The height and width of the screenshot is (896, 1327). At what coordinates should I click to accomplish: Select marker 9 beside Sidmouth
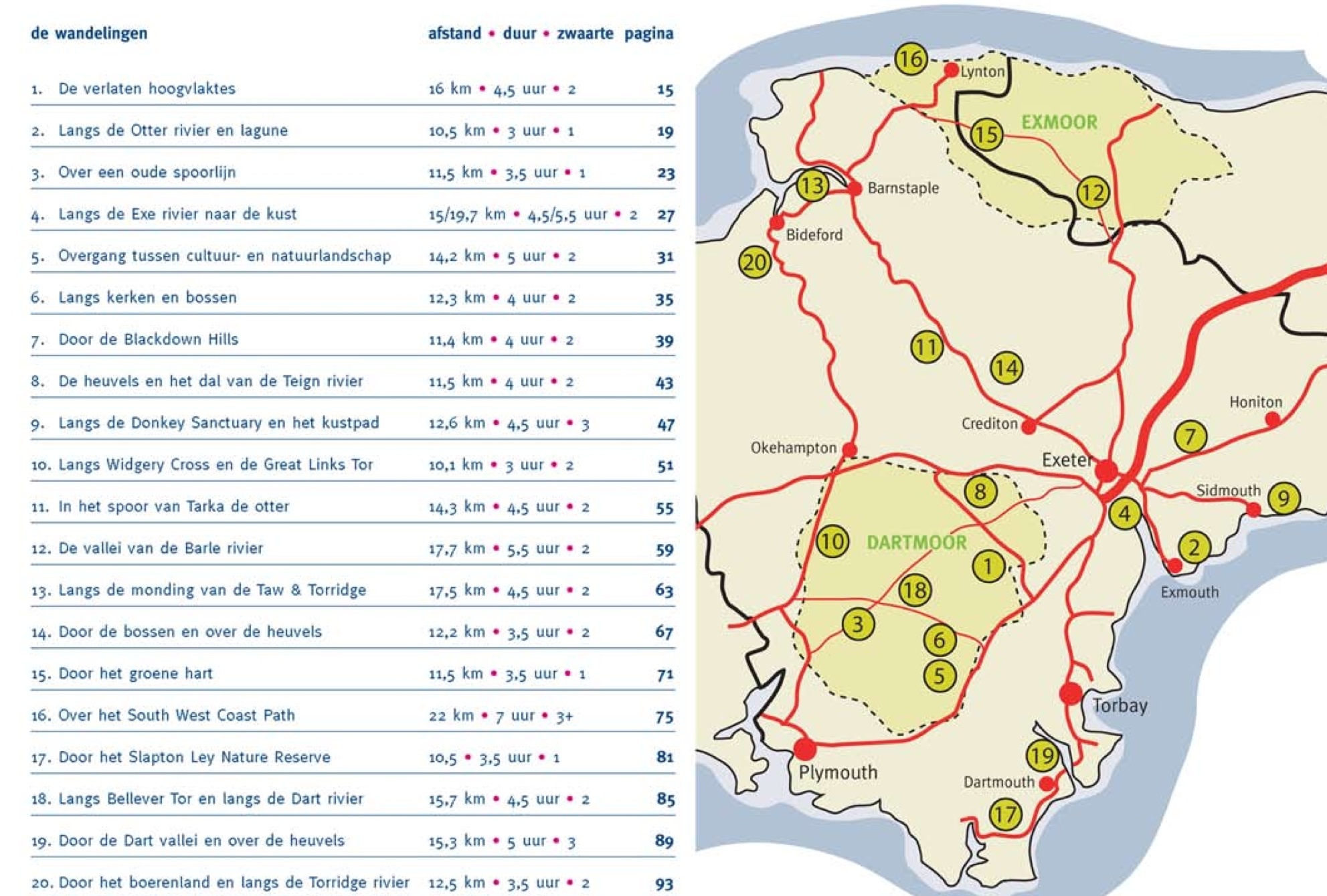tap(1284, 498)
